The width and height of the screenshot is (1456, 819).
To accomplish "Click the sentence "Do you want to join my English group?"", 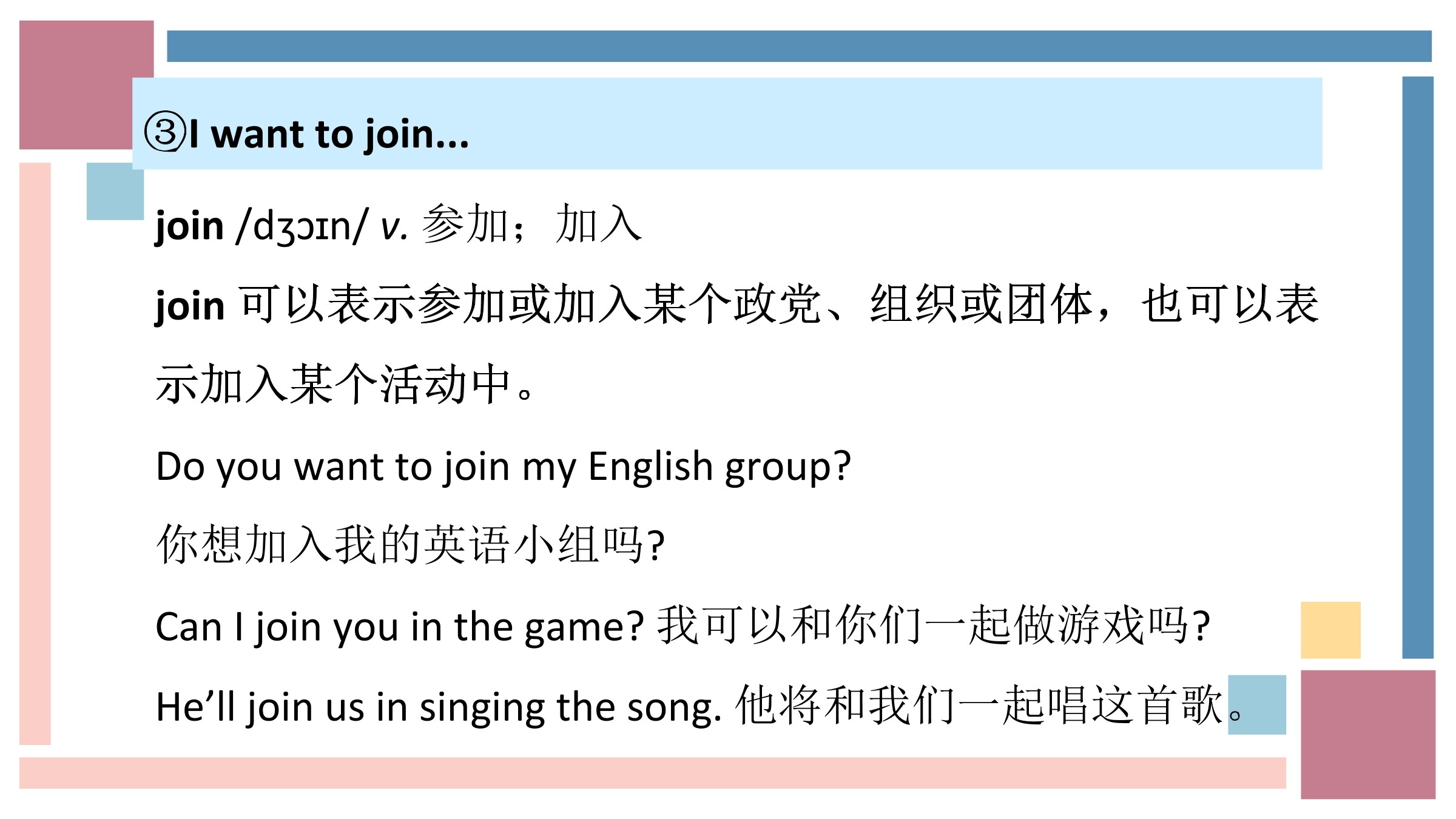I will [x=504, y=467].
